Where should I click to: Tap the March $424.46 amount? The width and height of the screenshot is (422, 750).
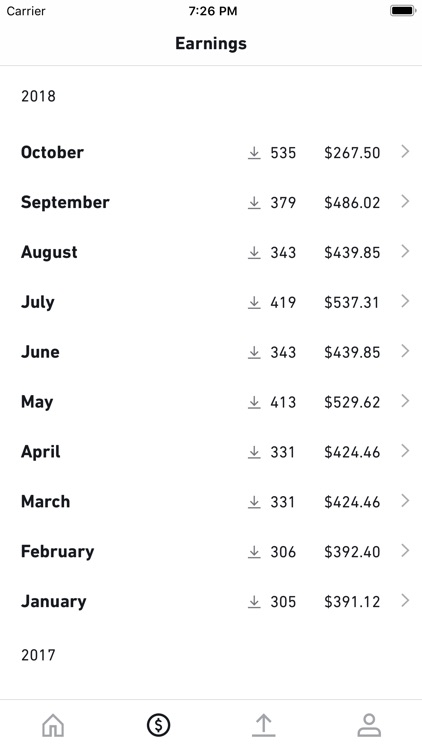pos(352,502)
